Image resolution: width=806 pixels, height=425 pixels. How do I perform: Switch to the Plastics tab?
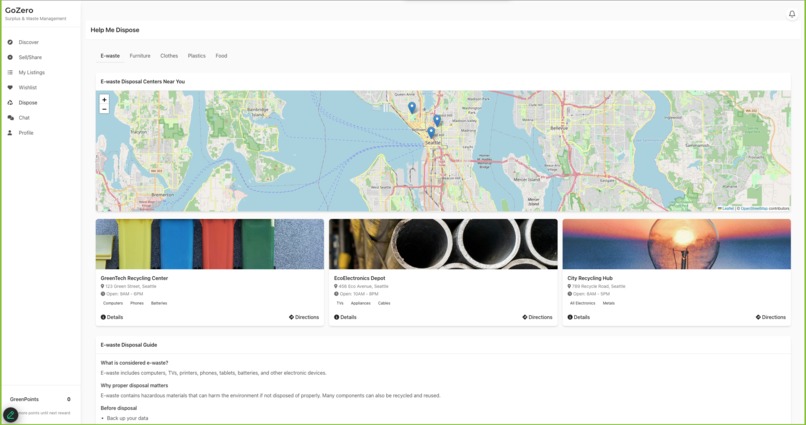[x=196, y=56]
